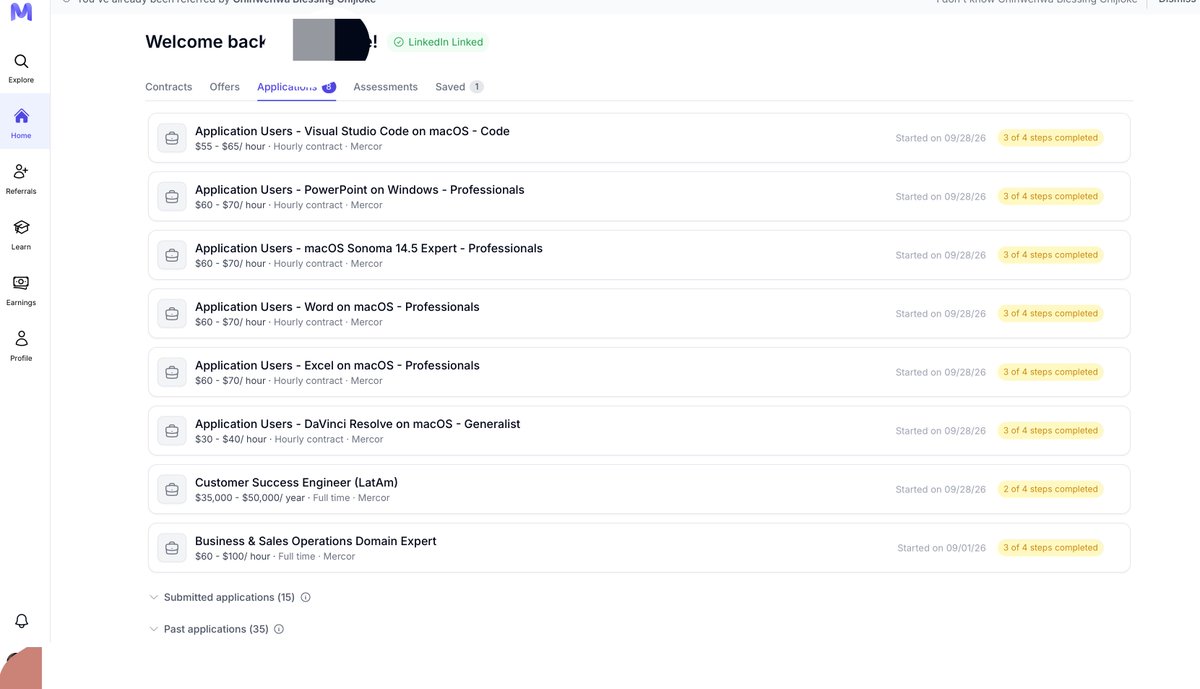
Task: Click info icon next to Submitted applications
Action: (306, 597)
